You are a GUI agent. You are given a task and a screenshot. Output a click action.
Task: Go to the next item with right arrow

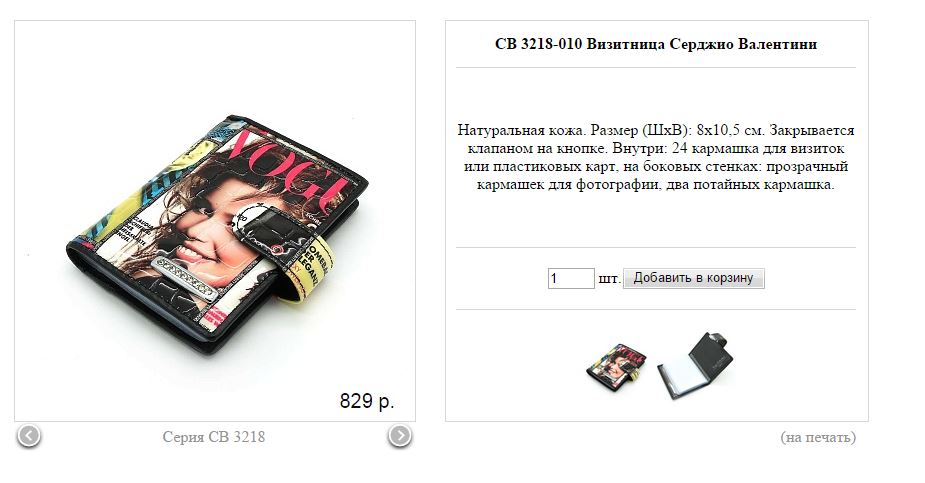pos(399,436)
